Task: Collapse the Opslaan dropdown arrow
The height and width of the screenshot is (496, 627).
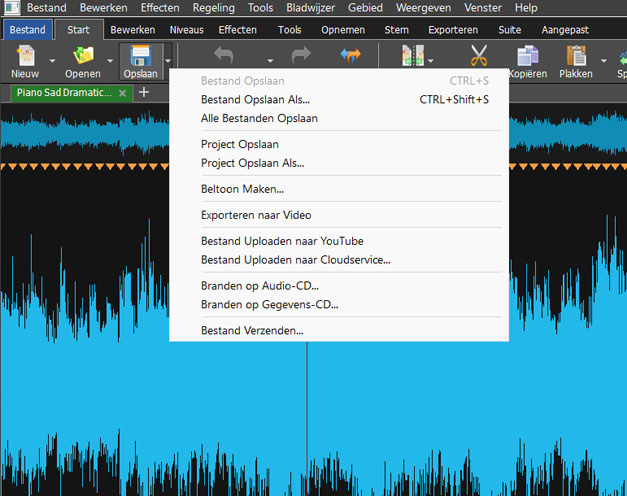Action: [x=168, y=61]
